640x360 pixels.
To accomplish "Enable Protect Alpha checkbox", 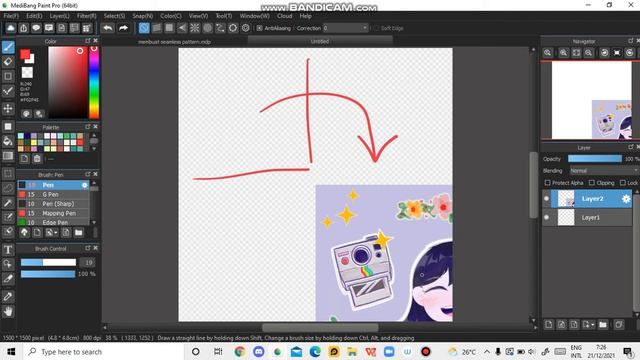I will point(547,183).
